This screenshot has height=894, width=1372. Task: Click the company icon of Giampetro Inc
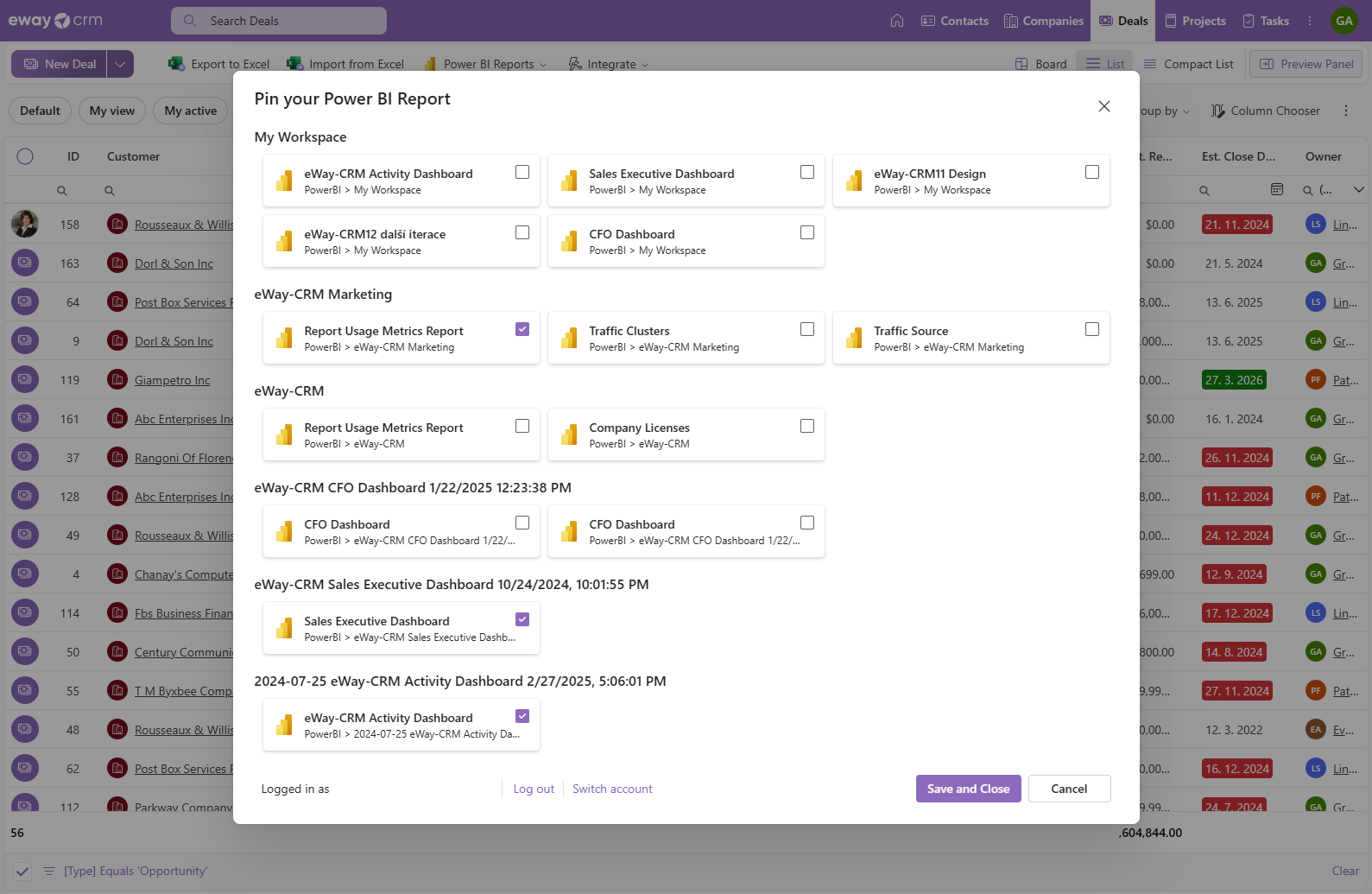117,380
